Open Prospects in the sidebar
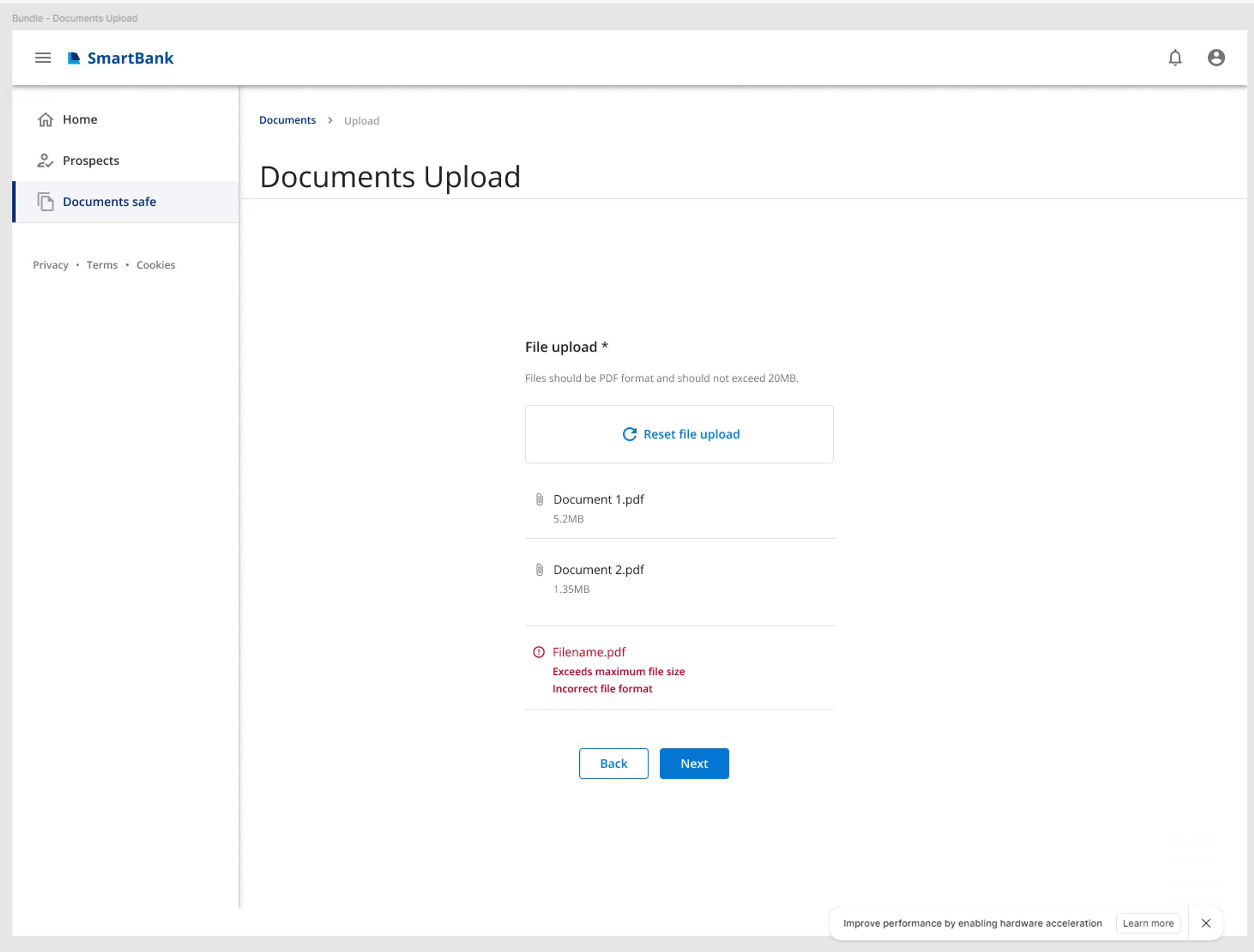This screenshot has height=952, width=1254. click(125, 160)
